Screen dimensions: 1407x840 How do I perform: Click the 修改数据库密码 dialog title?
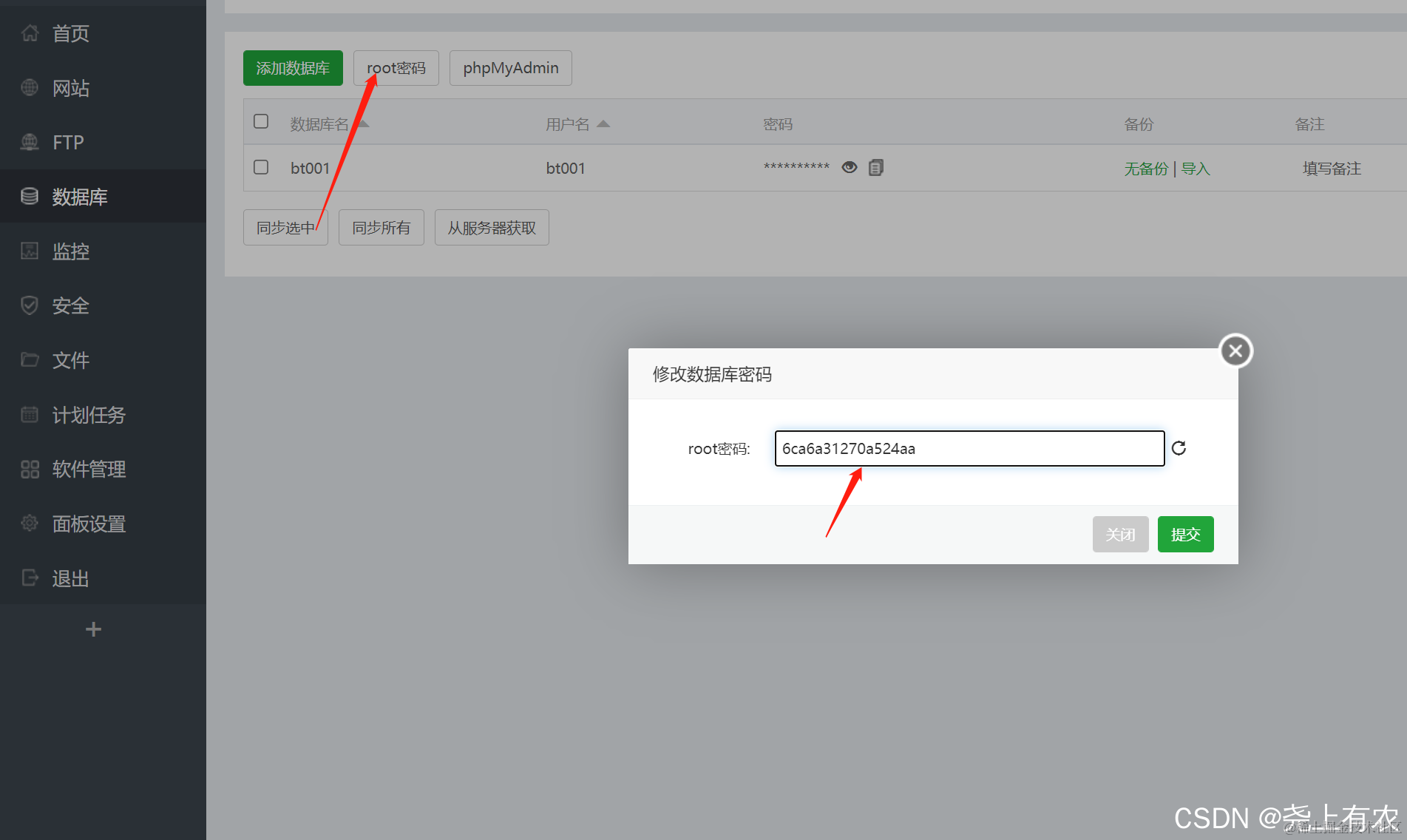point(712,374)
